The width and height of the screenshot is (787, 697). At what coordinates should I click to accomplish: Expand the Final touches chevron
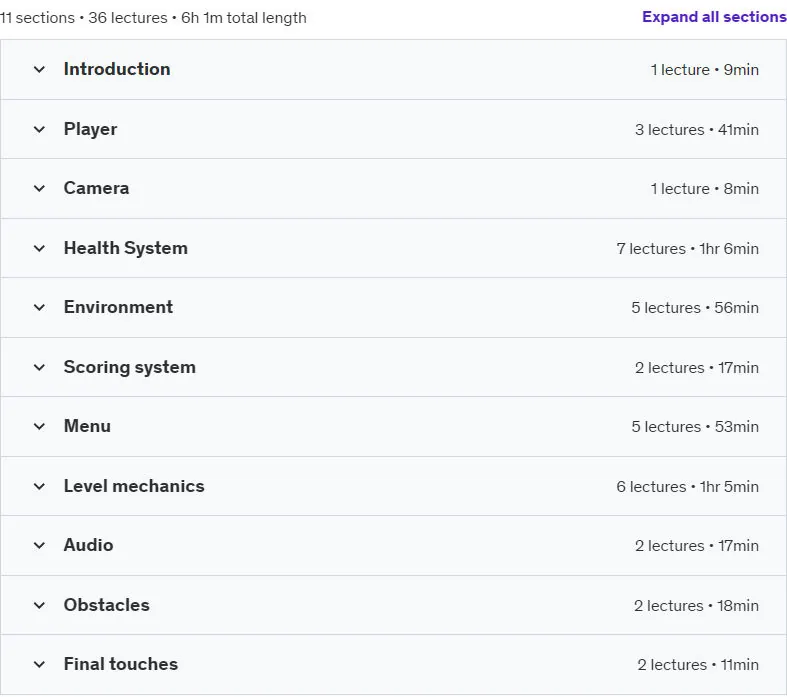(39, 664)
